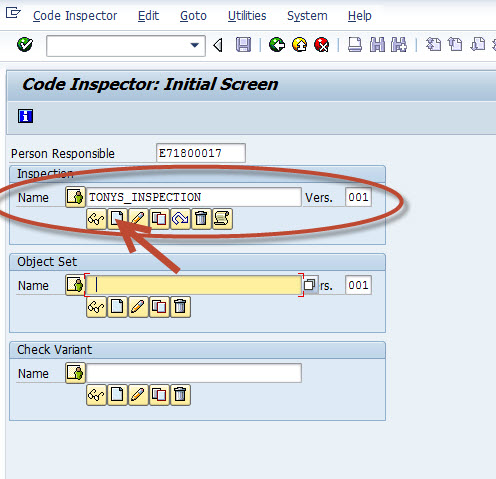
Task: Open the Goto menu
Action: pos(193,16)
